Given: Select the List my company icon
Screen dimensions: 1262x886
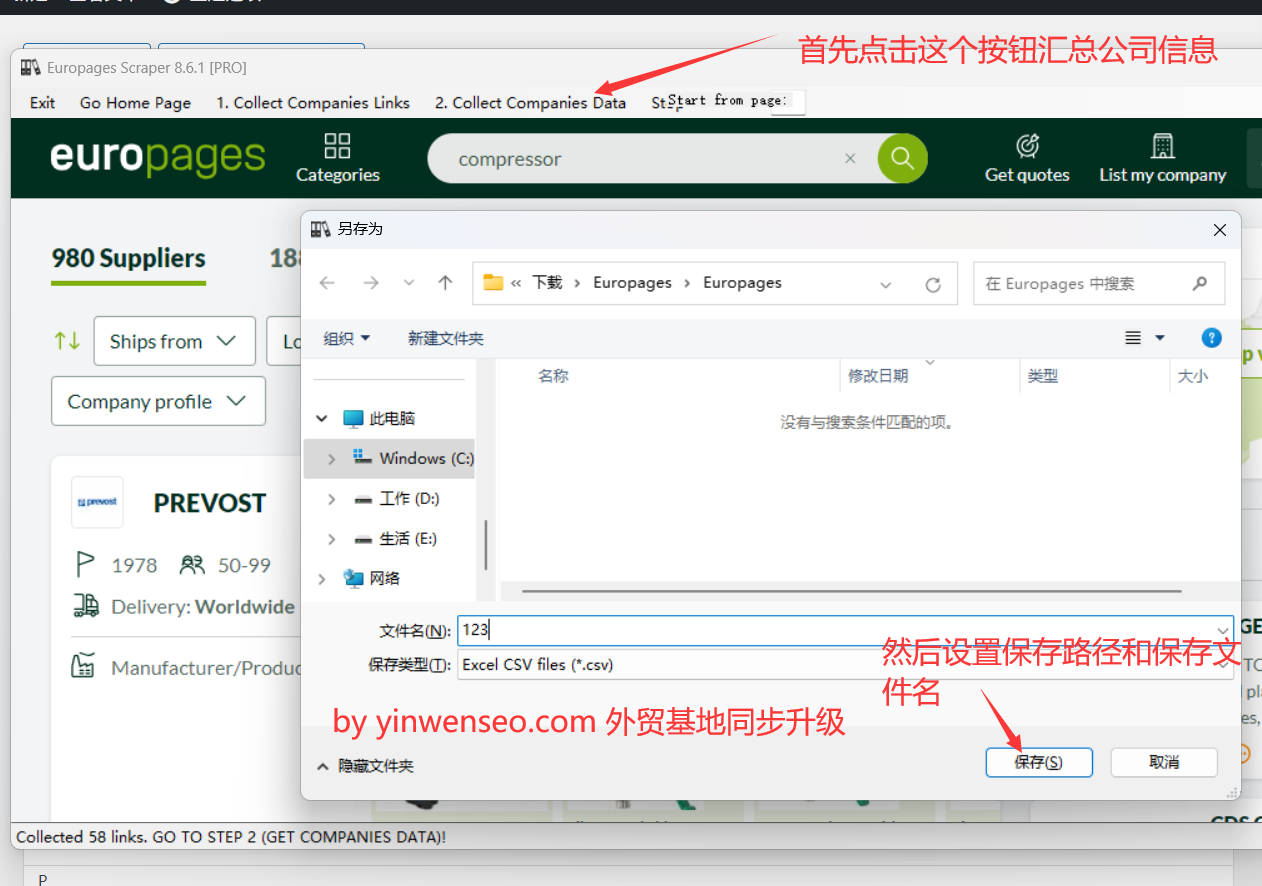Looking at the screenshot, I should pyautogui.click(x=1162, y=148).
